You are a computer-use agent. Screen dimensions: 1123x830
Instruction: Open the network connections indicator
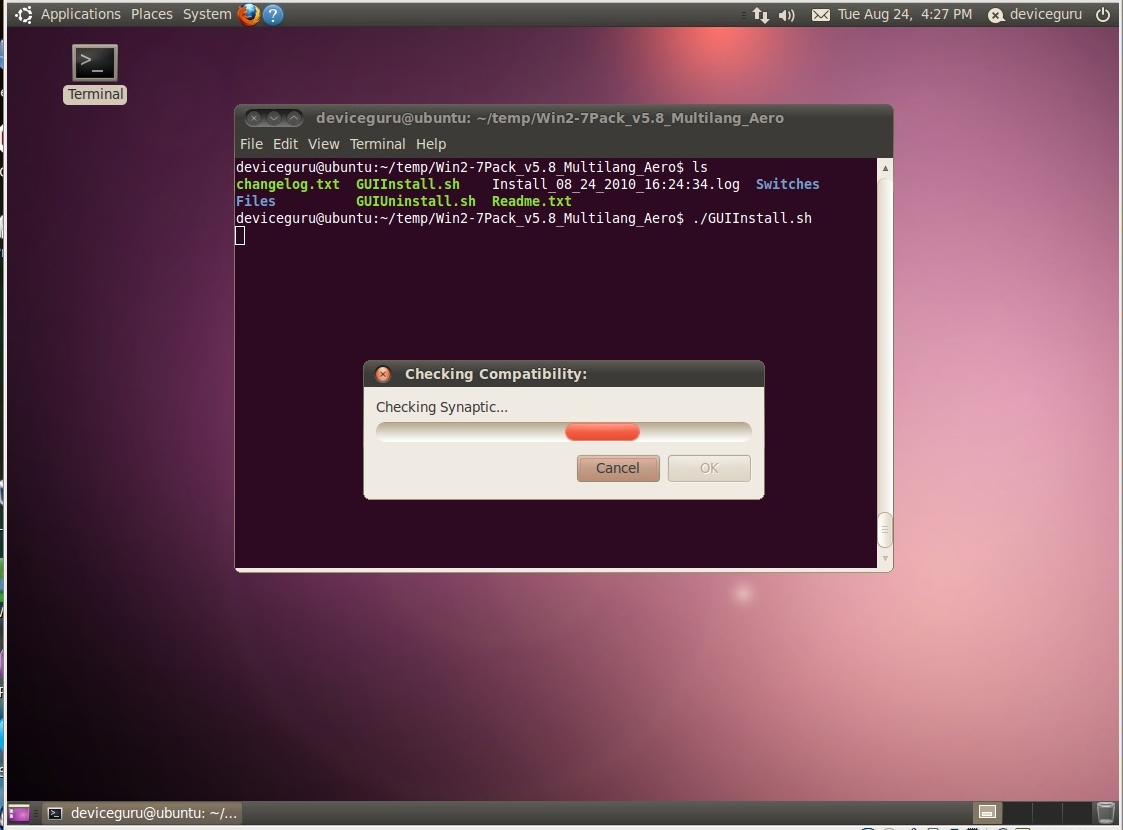pos(761,15)
